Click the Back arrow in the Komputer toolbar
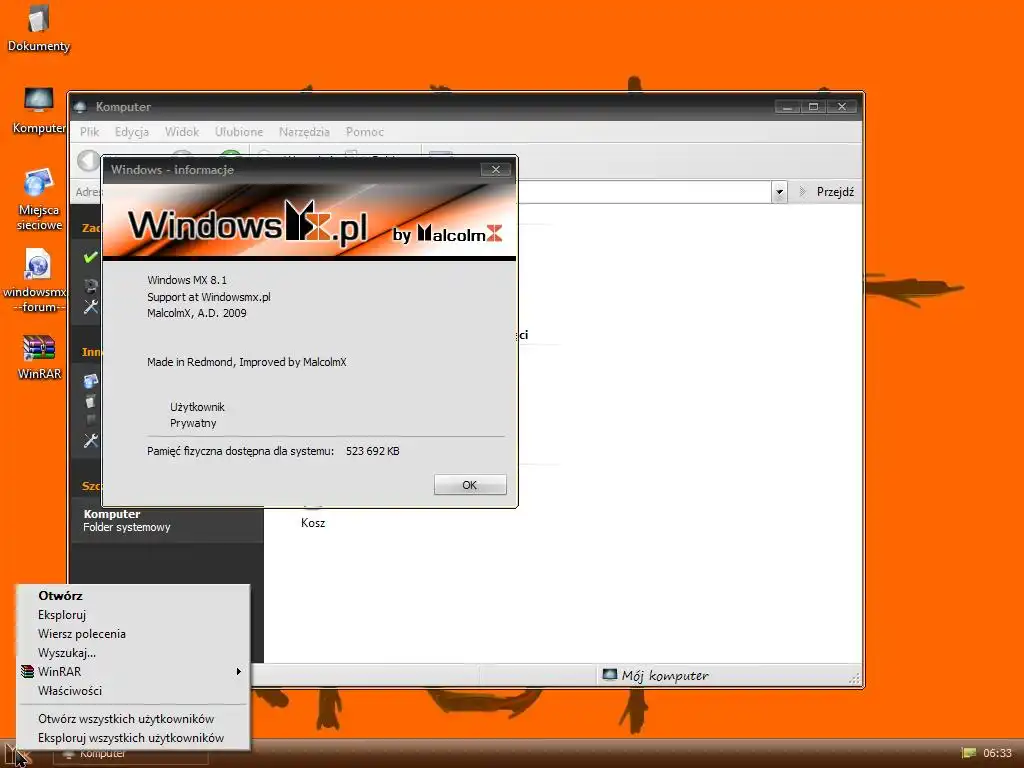1024x768 pixels. (x=88, y=161)
